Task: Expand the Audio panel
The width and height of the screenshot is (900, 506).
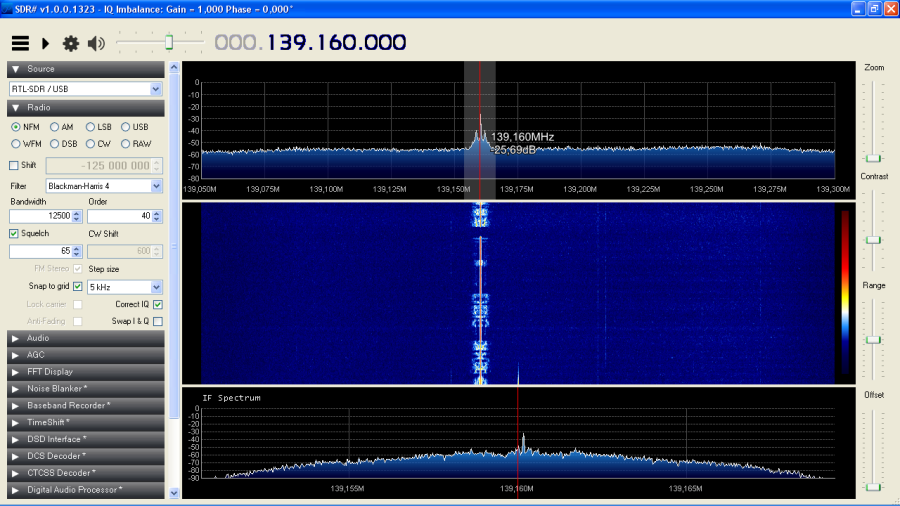Action: (x=86, y=338)
